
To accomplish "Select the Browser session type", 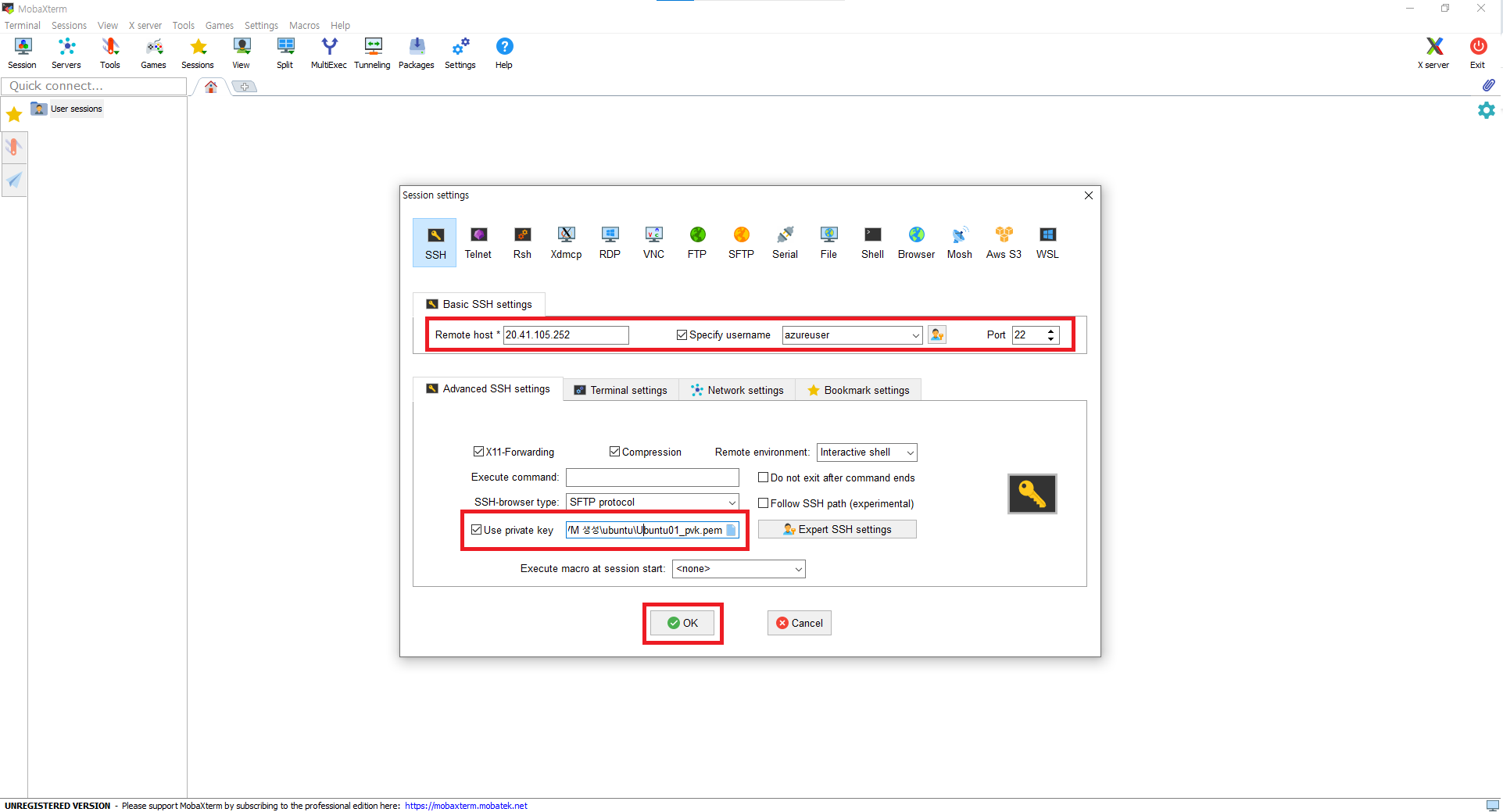I will [x=916, y=243].
